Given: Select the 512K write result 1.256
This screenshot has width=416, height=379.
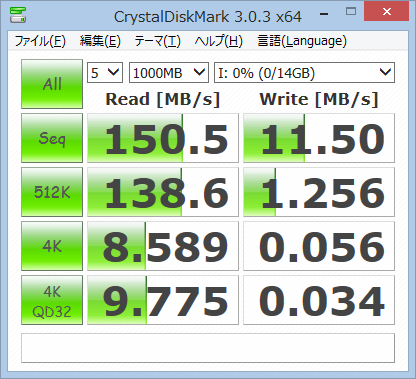Looking at the screenshot, I should (319, 192).
